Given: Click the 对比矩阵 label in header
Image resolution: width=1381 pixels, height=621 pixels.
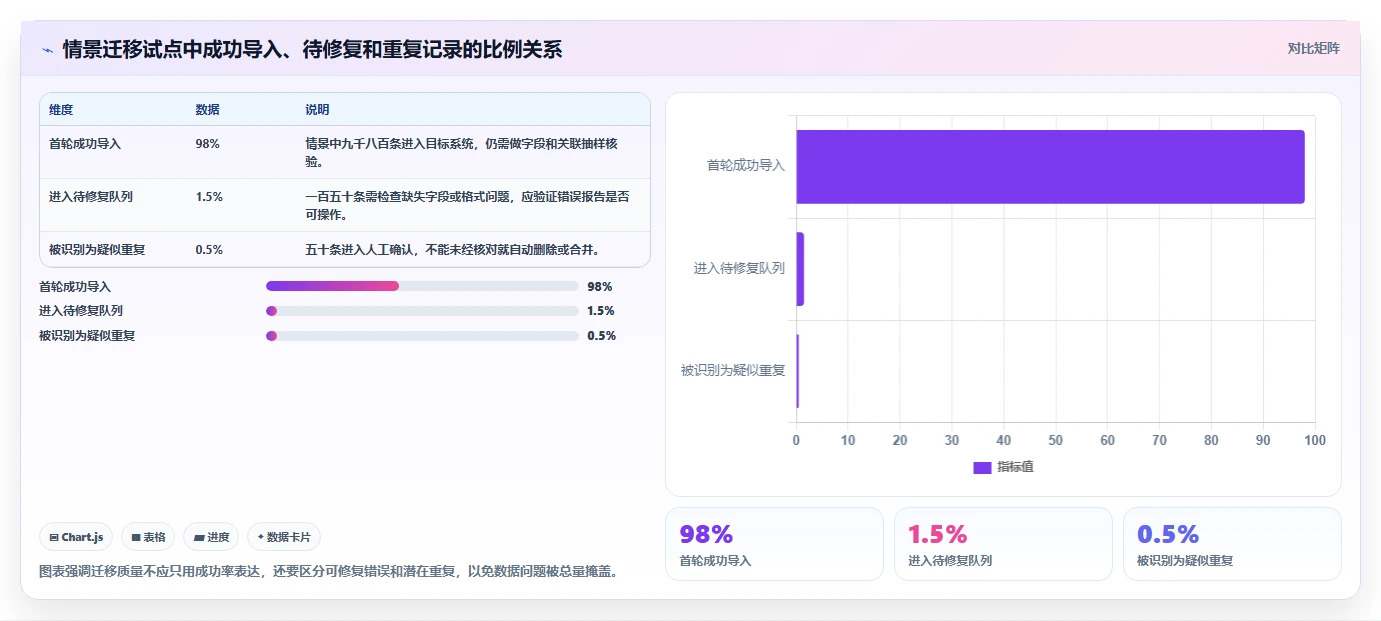Looking at the screenshot, I should tap(1313, 48).
